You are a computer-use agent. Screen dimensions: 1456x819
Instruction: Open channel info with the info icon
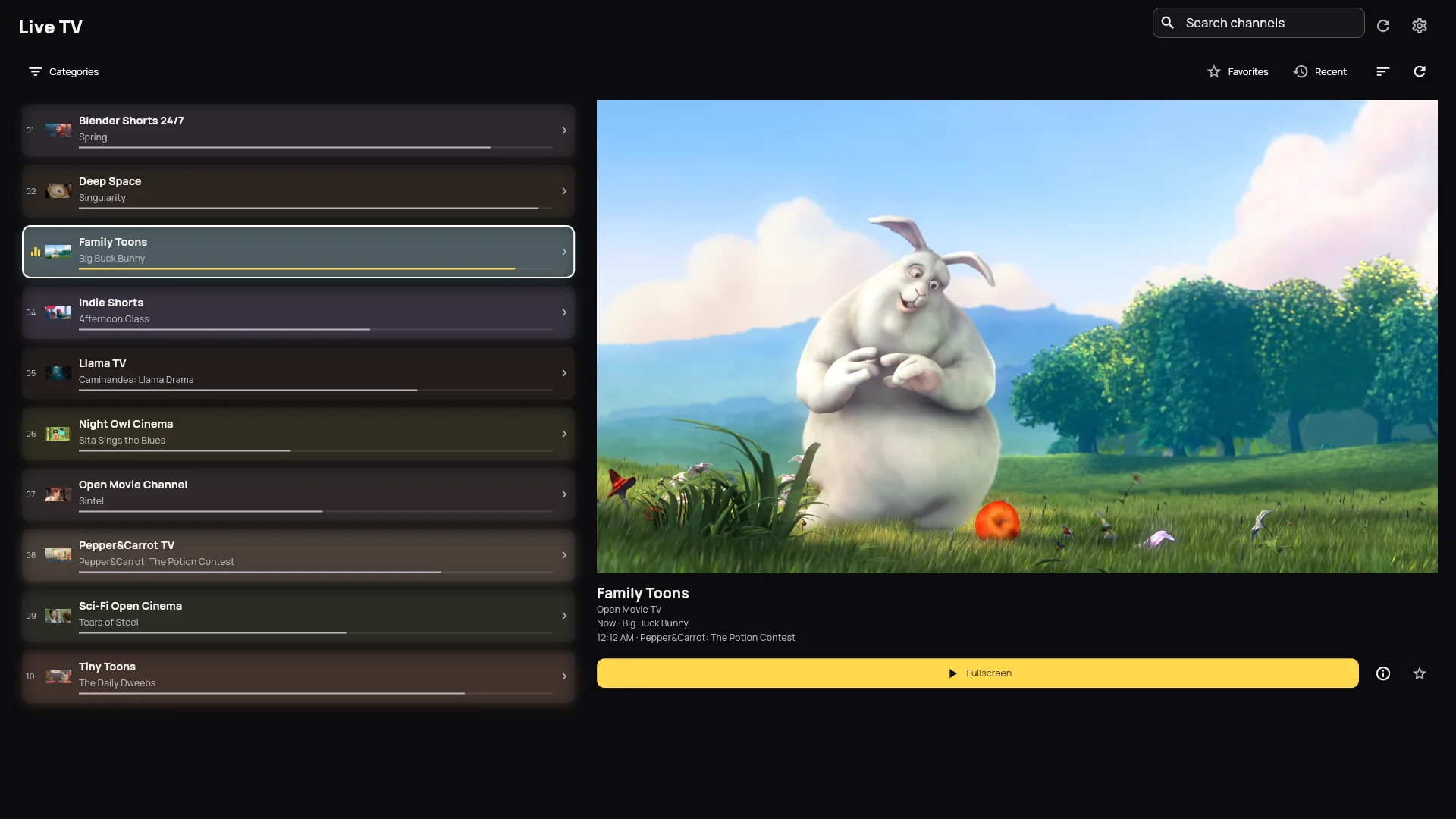coord(1383,673)
